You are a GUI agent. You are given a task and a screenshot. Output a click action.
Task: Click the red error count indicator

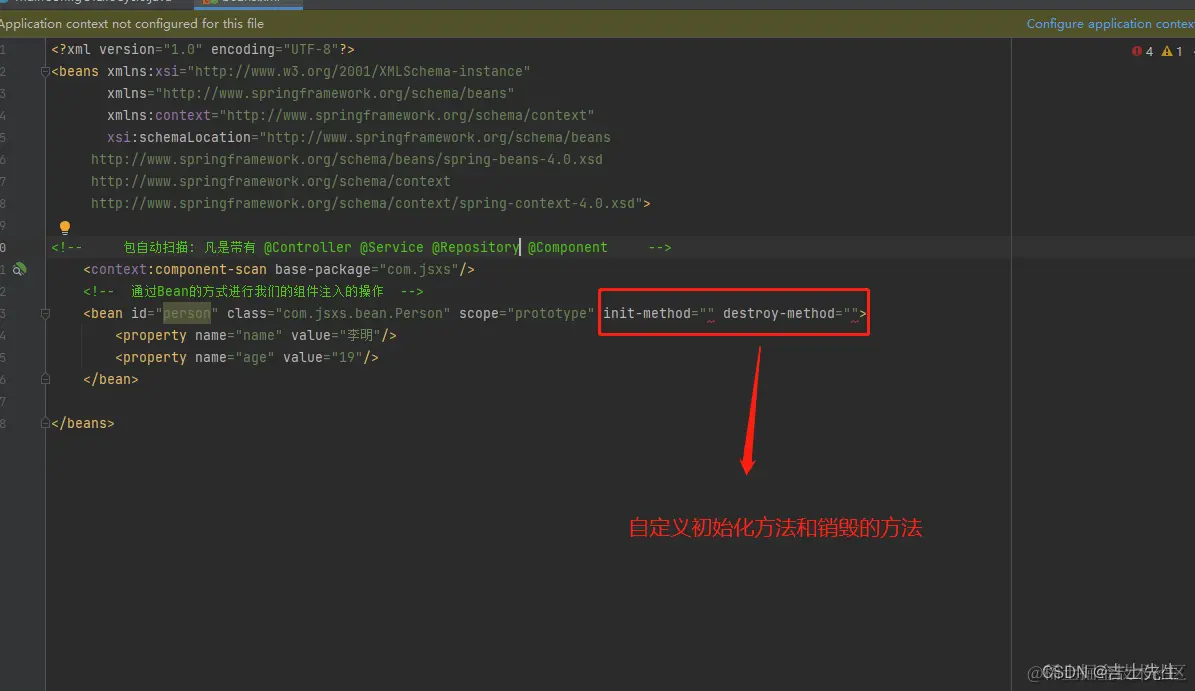tap(1142, 51)
